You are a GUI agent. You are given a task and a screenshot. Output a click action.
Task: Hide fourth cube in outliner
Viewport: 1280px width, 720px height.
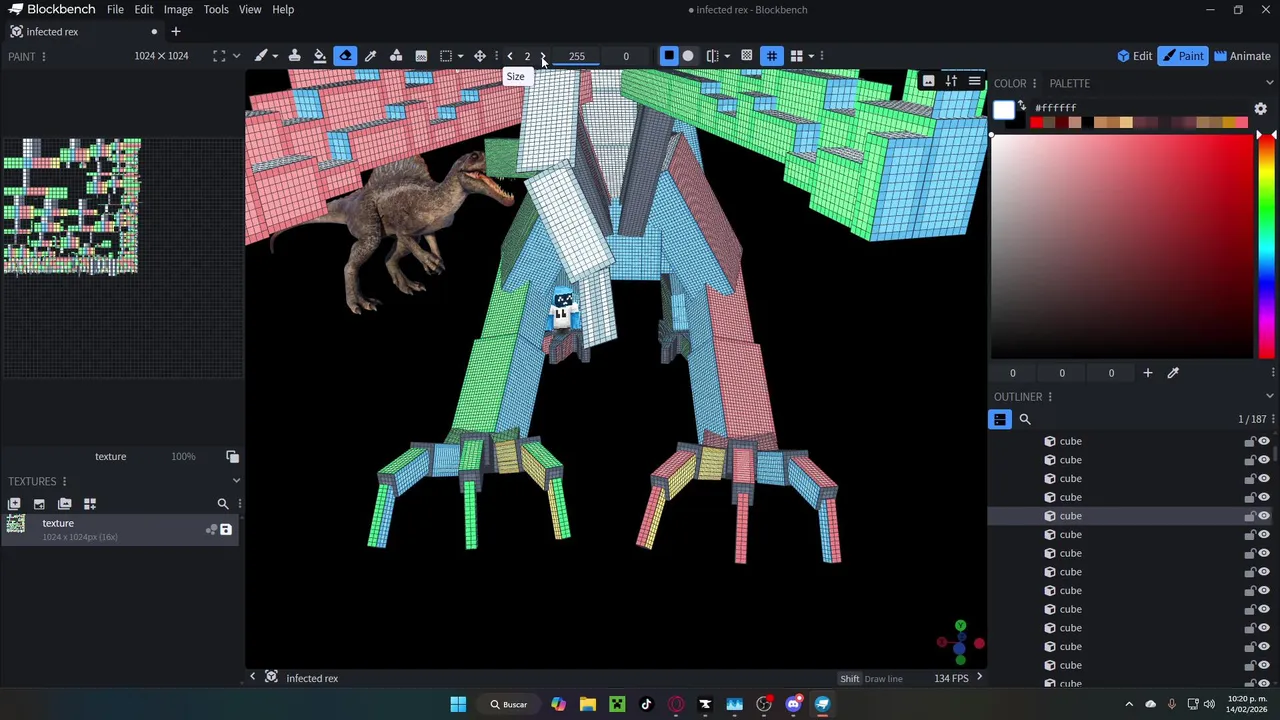pyautogui.click(x=1264, y=497)
